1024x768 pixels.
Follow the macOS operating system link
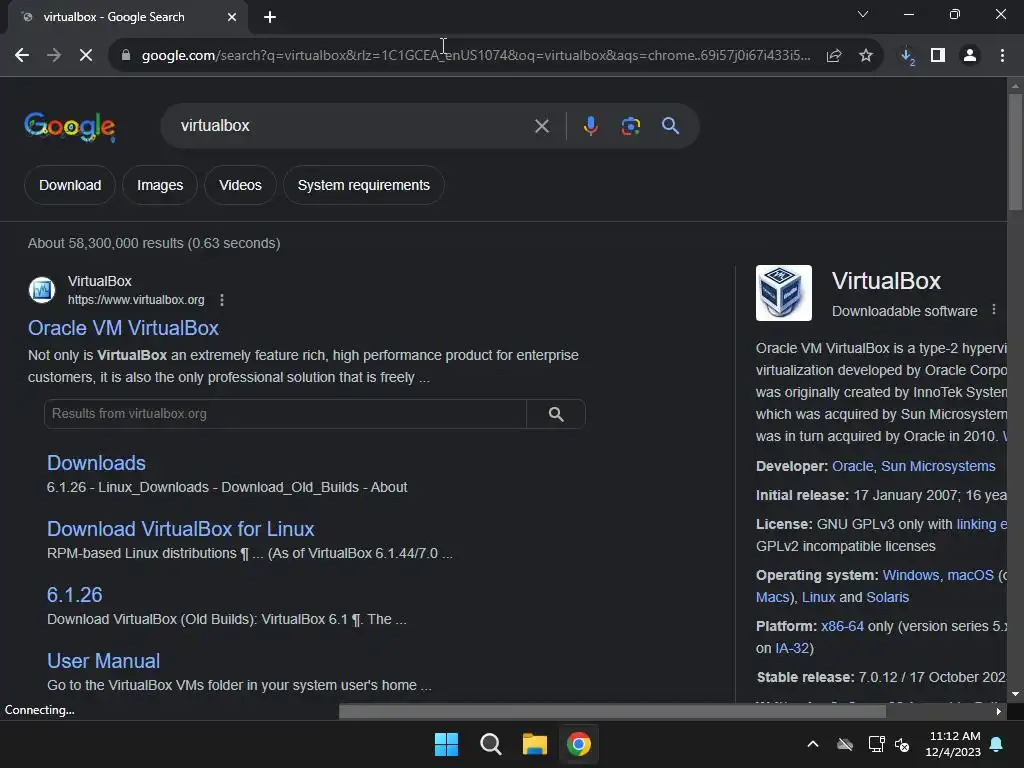(x=970, y=575)
